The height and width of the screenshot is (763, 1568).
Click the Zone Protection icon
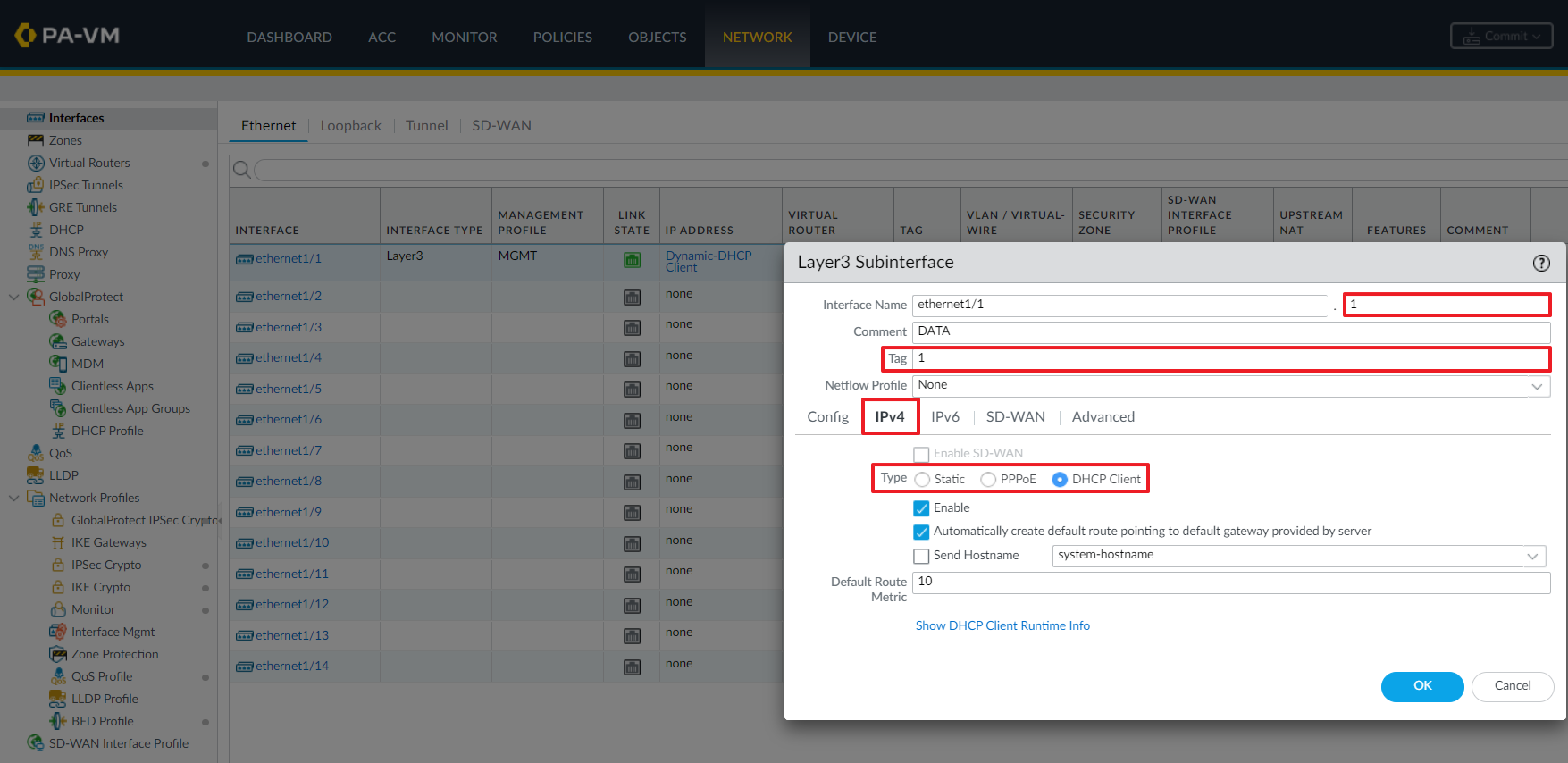(58, 654)
